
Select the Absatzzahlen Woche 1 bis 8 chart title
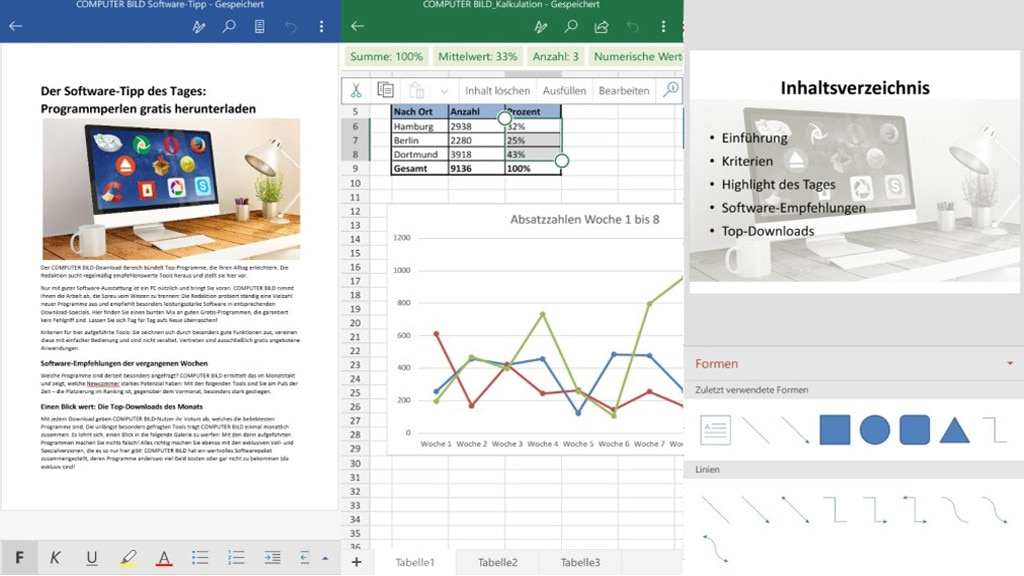pos(584,219)
